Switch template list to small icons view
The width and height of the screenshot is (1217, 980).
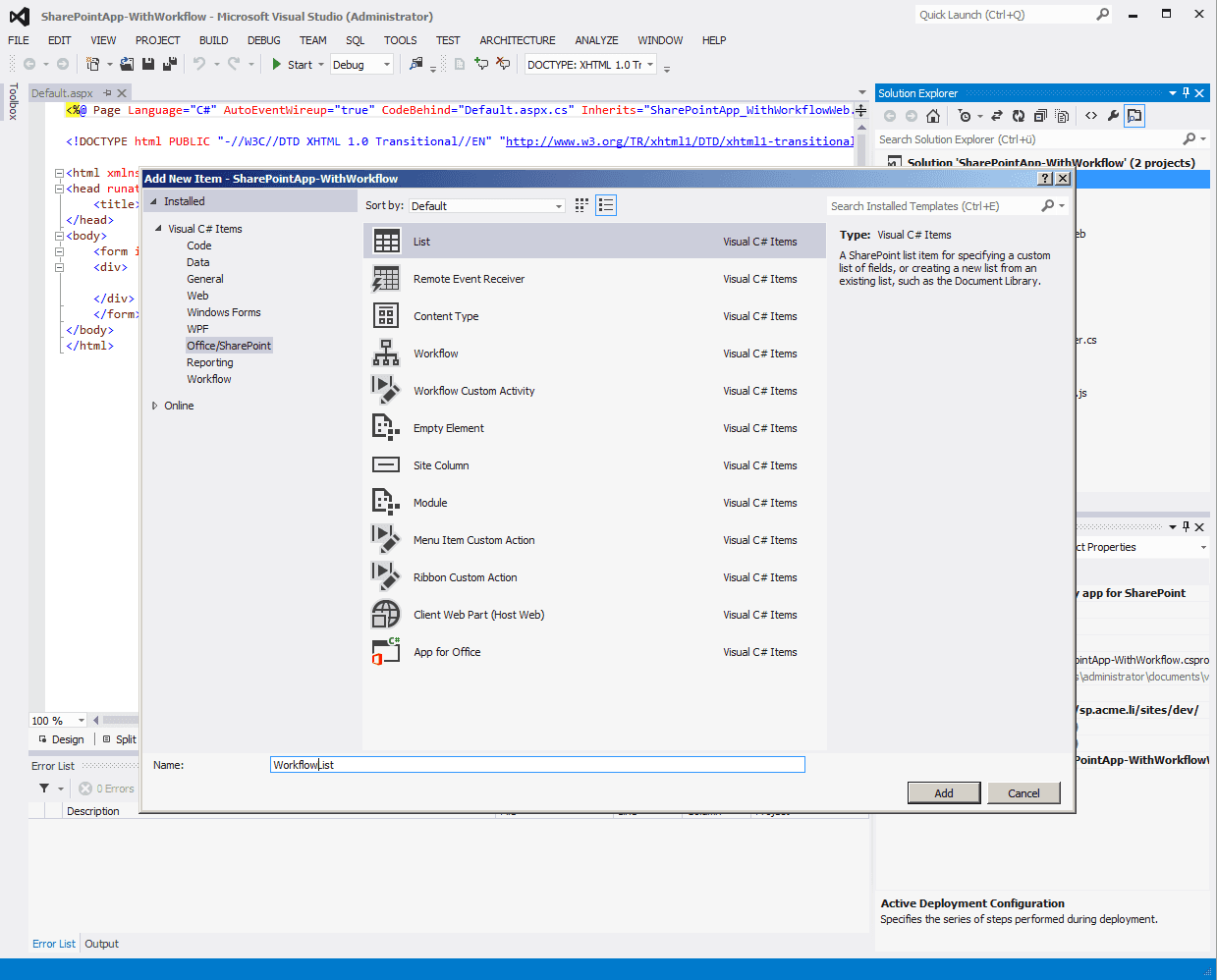click(581, 205)
